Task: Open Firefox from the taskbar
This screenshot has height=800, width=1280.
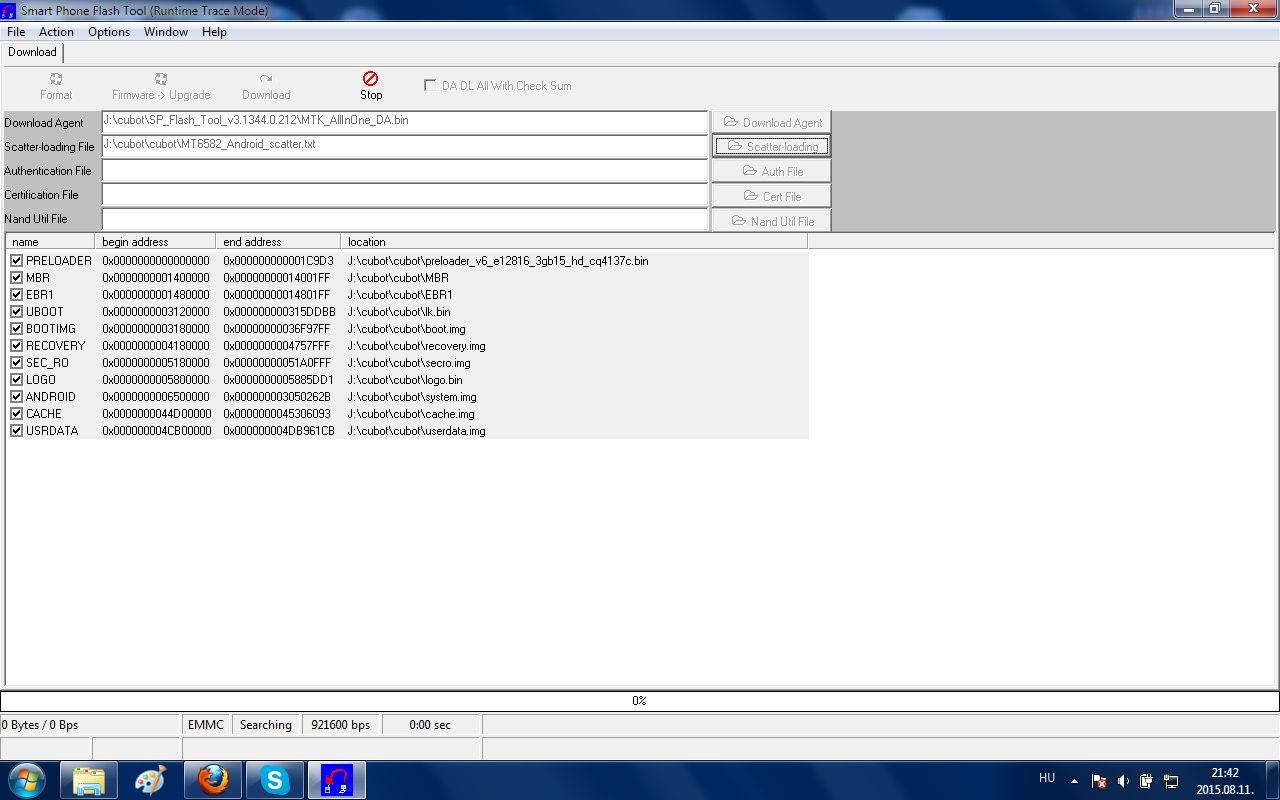Action: pos(213,780)
